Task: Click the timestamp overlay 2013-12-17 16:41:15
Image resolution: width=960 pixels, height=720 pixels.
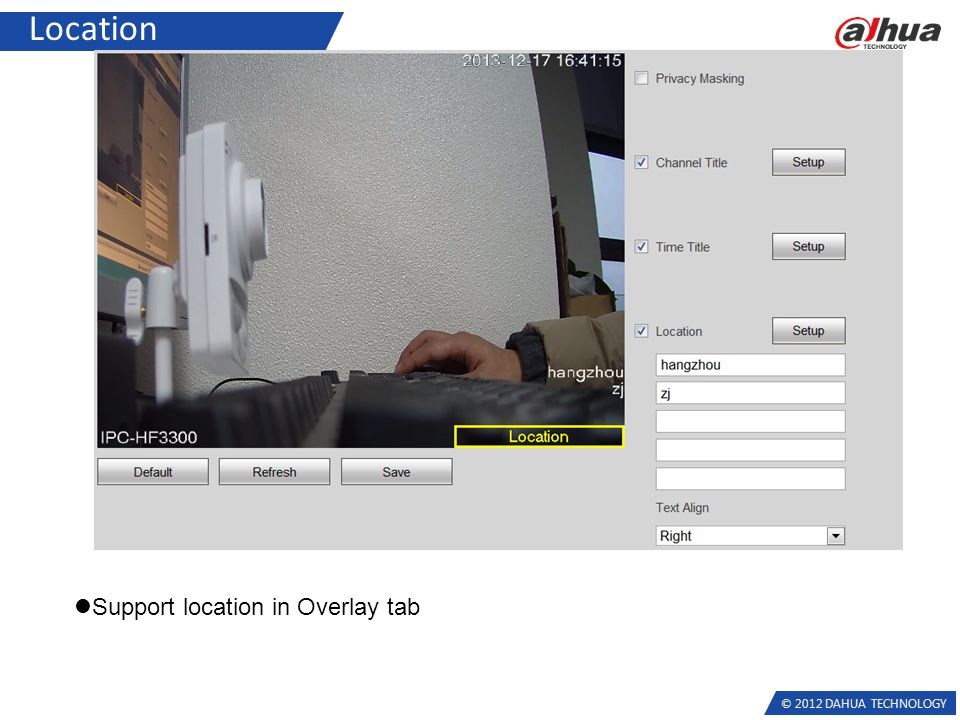Action: [x=542, y=61]
